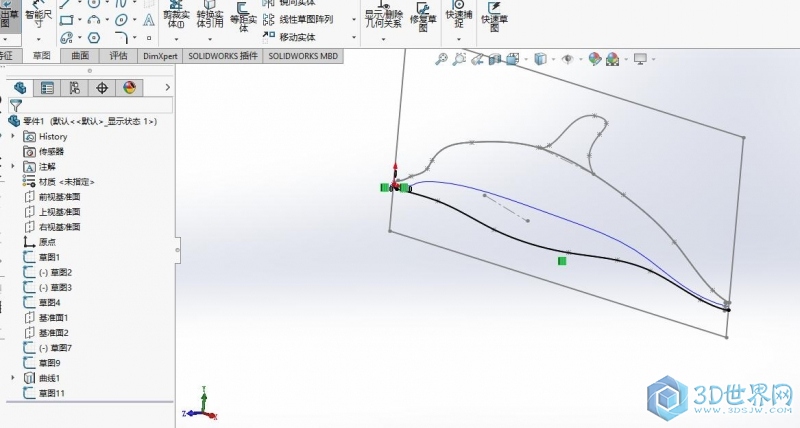Open View Settings dropdown arrow
Viewport: 800px width, 428px height.
(653, 60)
